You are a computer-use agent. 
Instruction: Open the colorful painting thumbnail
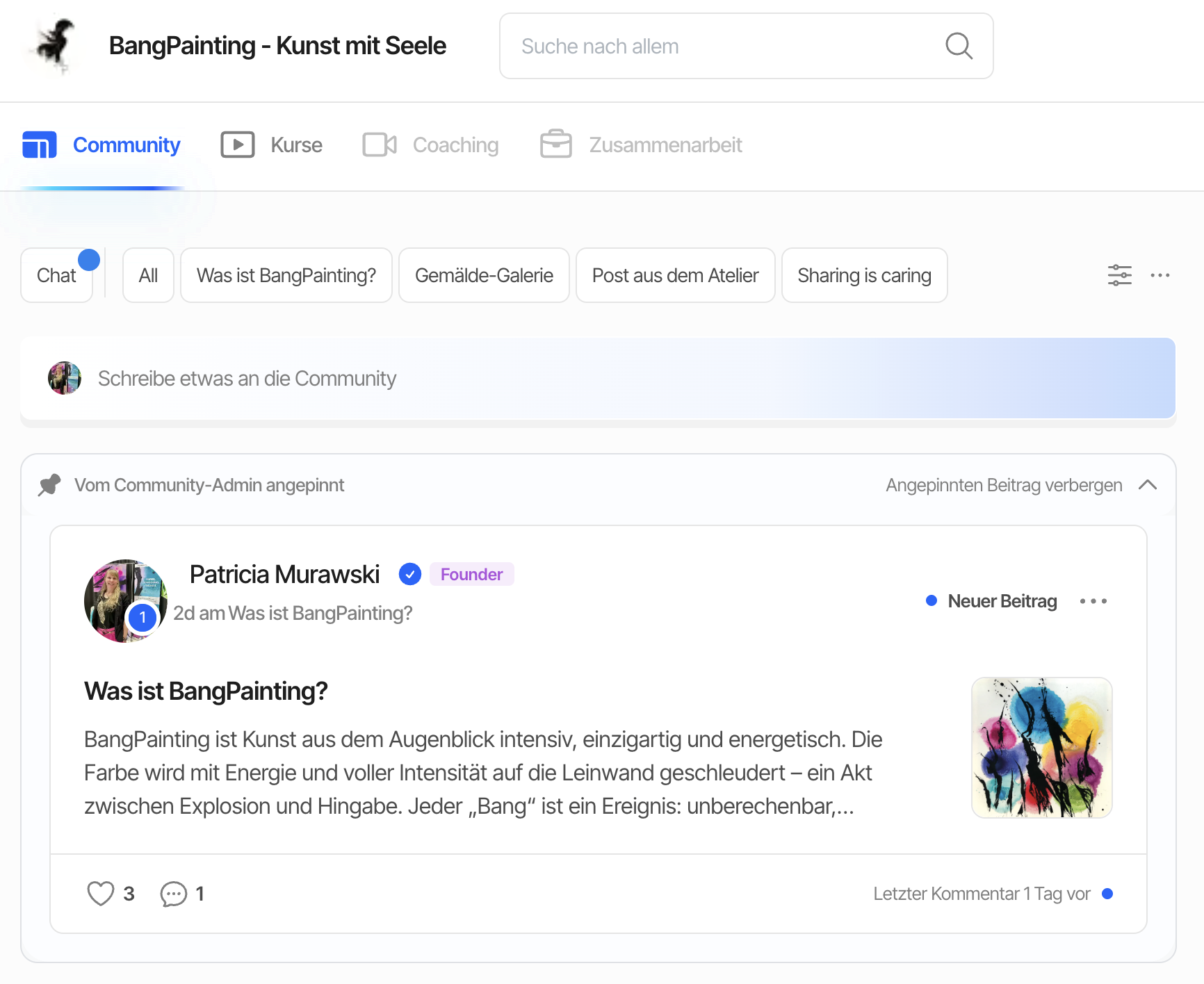click(x=1041, y=747)
